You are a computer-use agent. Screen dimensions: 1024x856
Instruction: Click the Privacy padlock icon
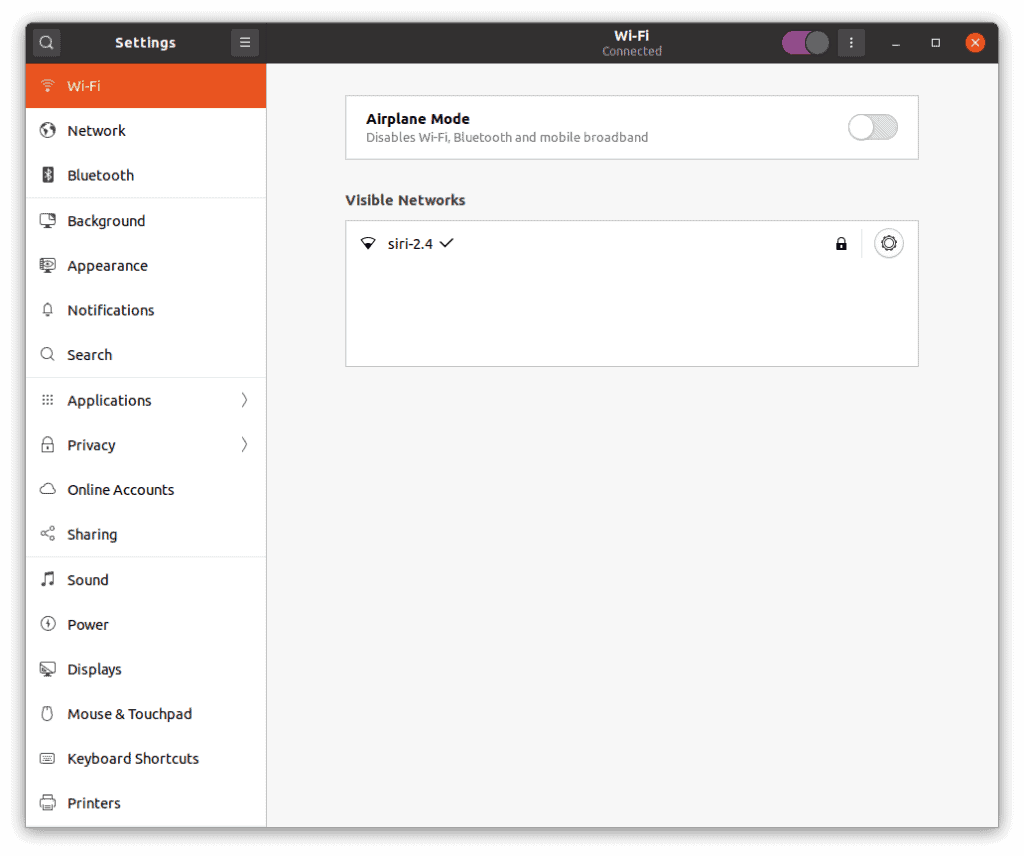47,445
